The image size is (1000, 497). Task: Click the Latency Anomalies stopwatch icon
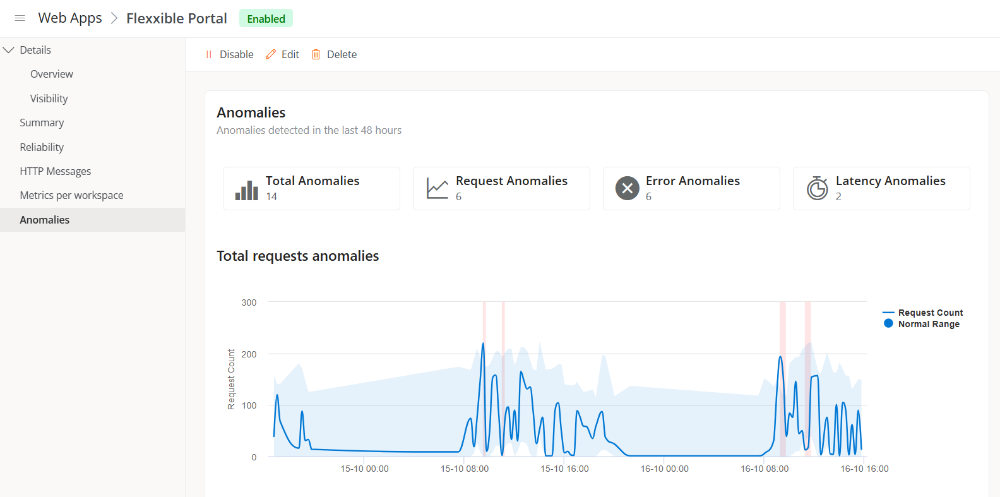817,189
